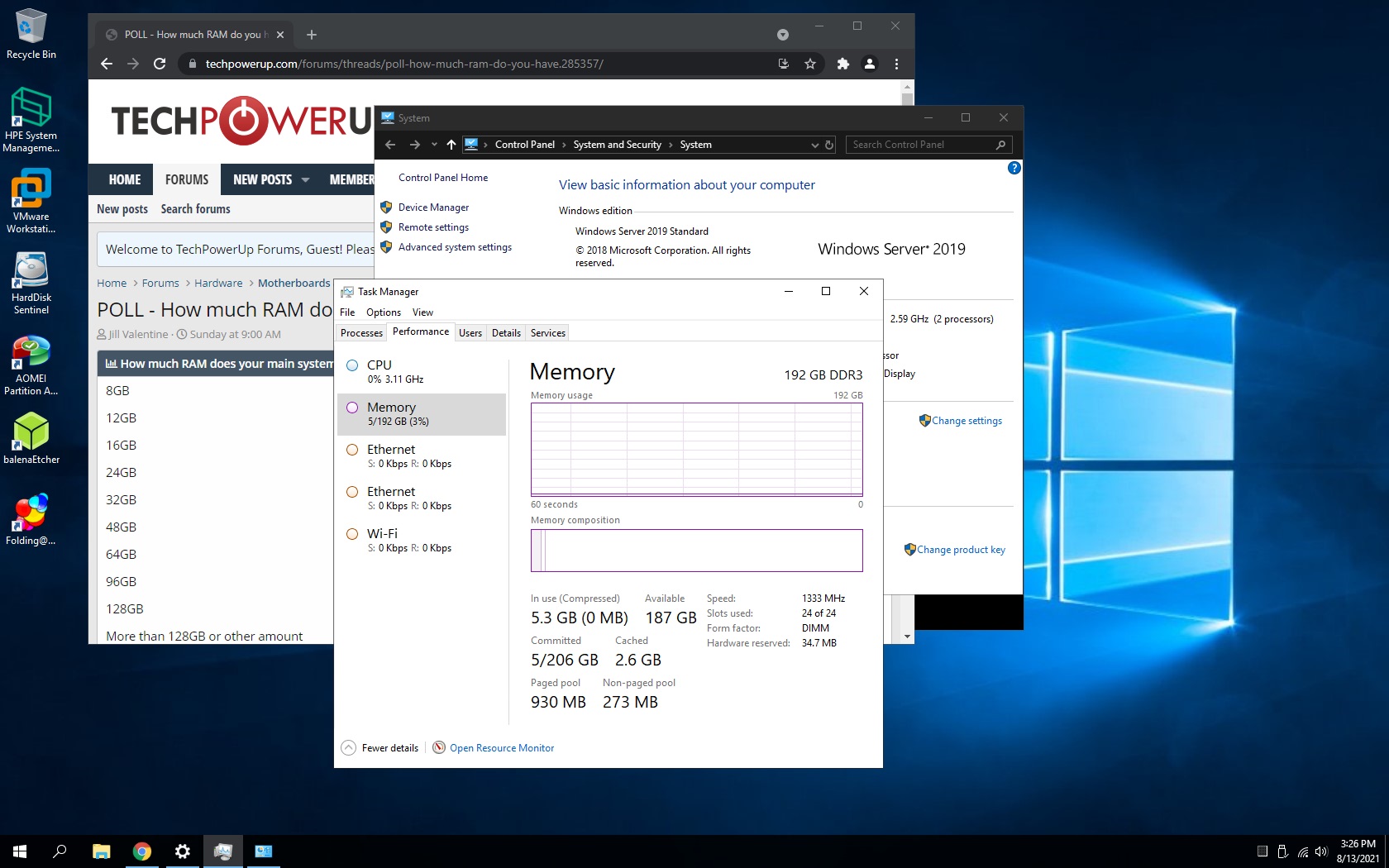Open address bar history dropdown in System
Viewport: 1389px width, 868px height.
click(x=815, y=145)
